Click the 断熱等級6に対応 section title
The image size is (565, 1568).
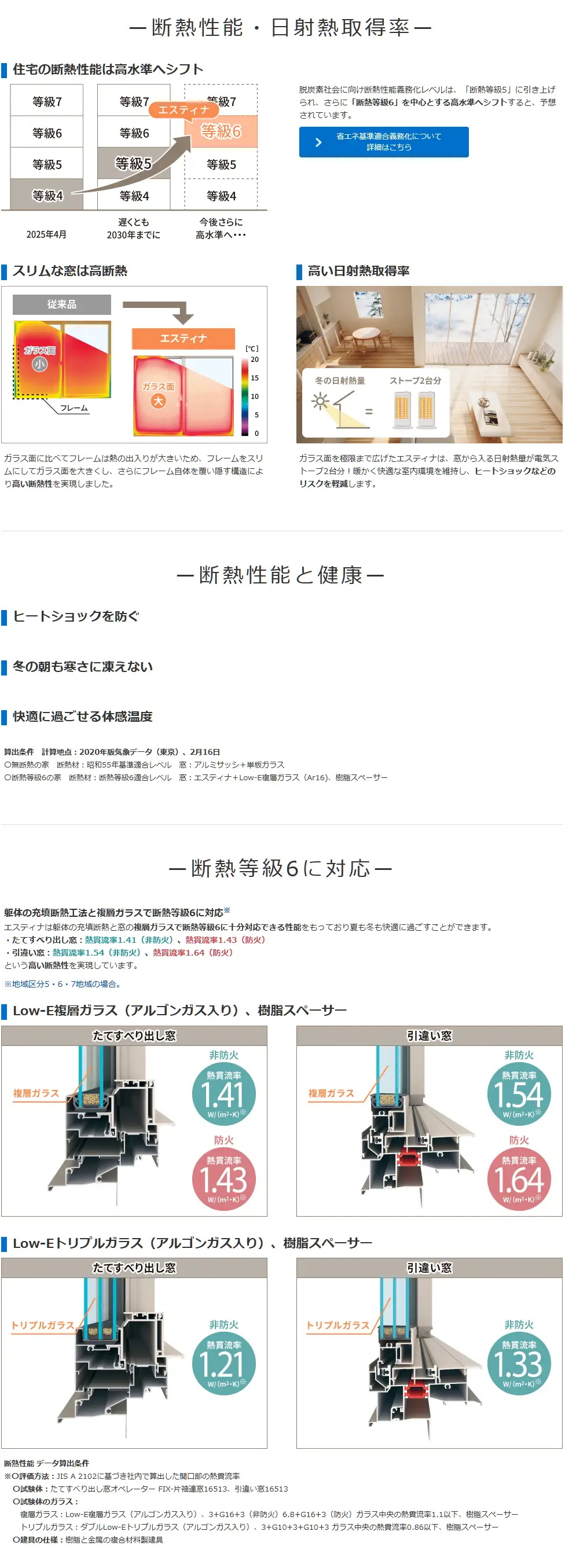281,868
